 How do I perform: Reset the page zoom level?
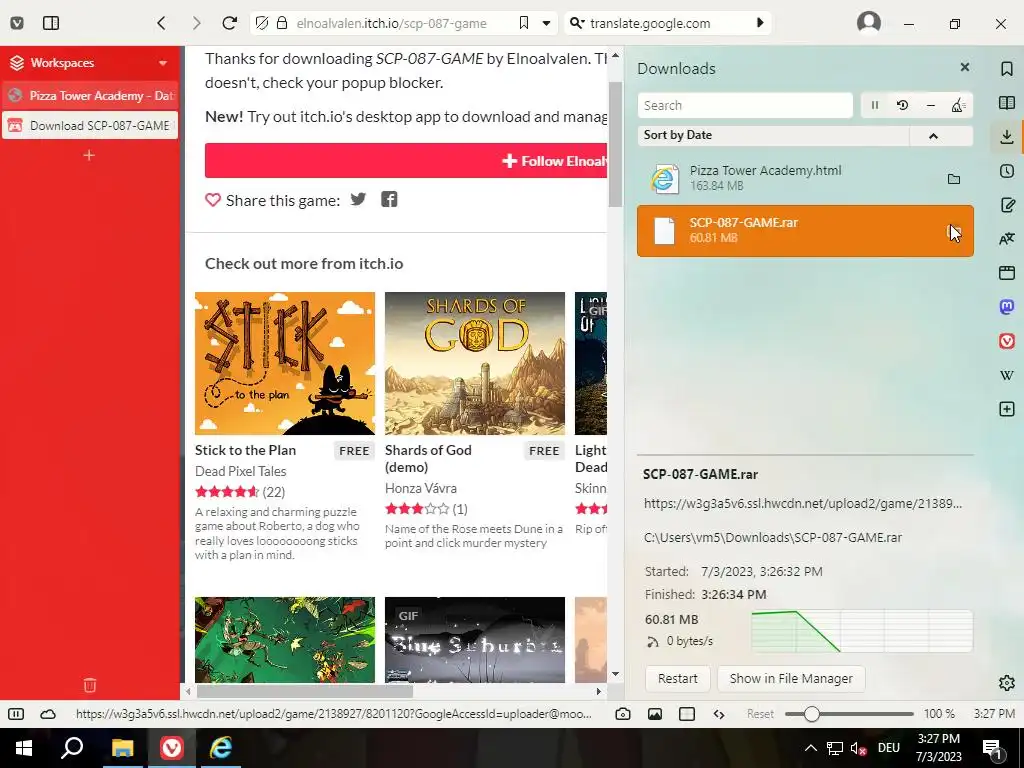pos(760,714)
